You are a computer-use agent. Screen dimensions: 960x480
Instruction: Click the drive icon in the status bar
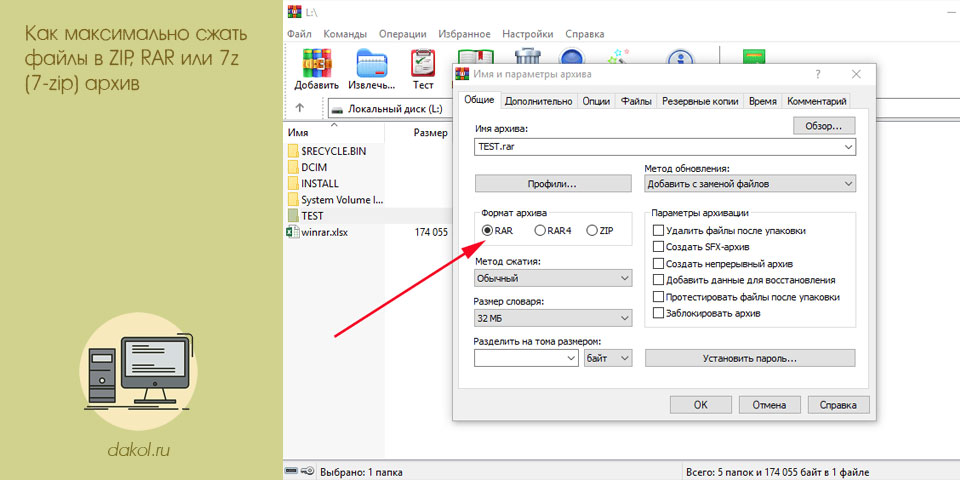[292, 471]
